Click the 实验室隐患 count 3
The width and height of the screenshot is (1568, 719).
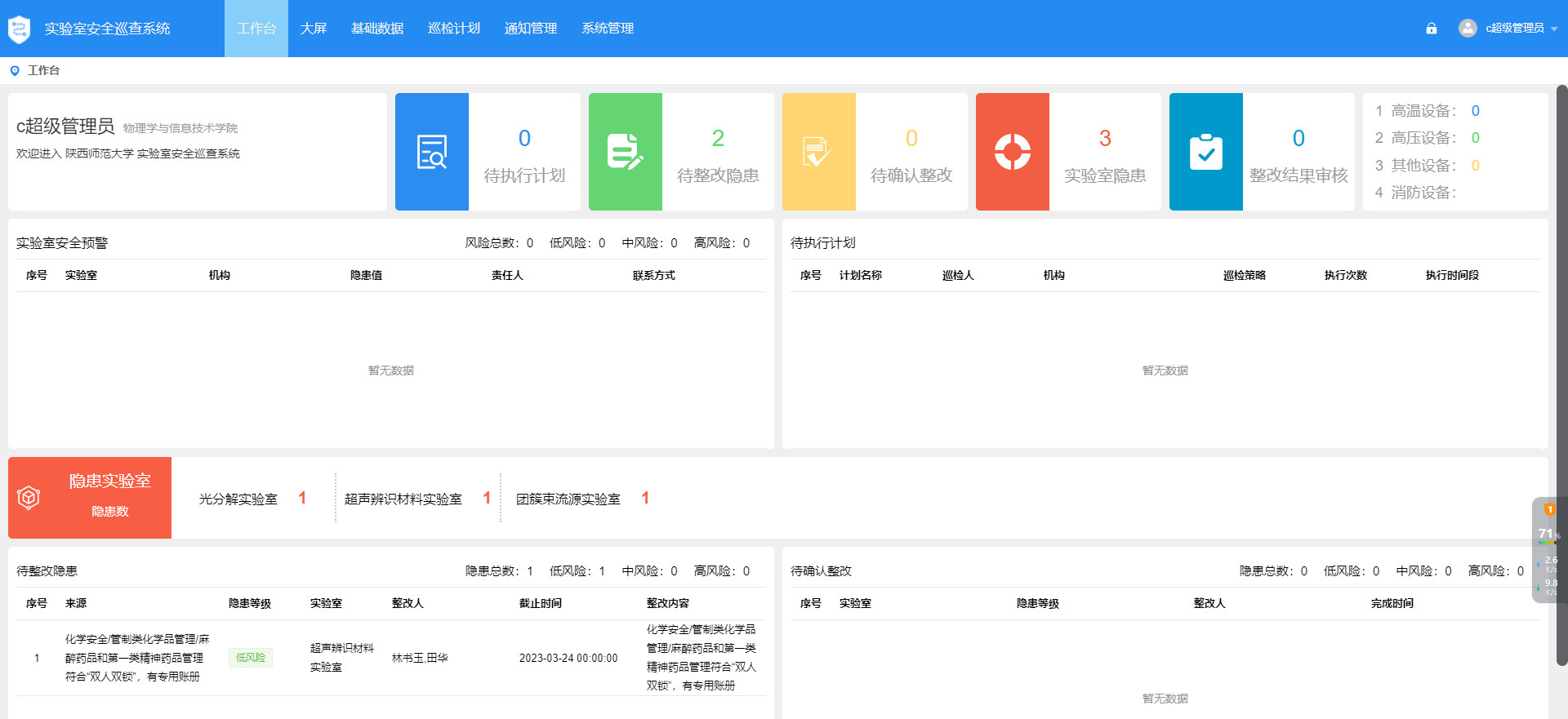click(1105, 138)
